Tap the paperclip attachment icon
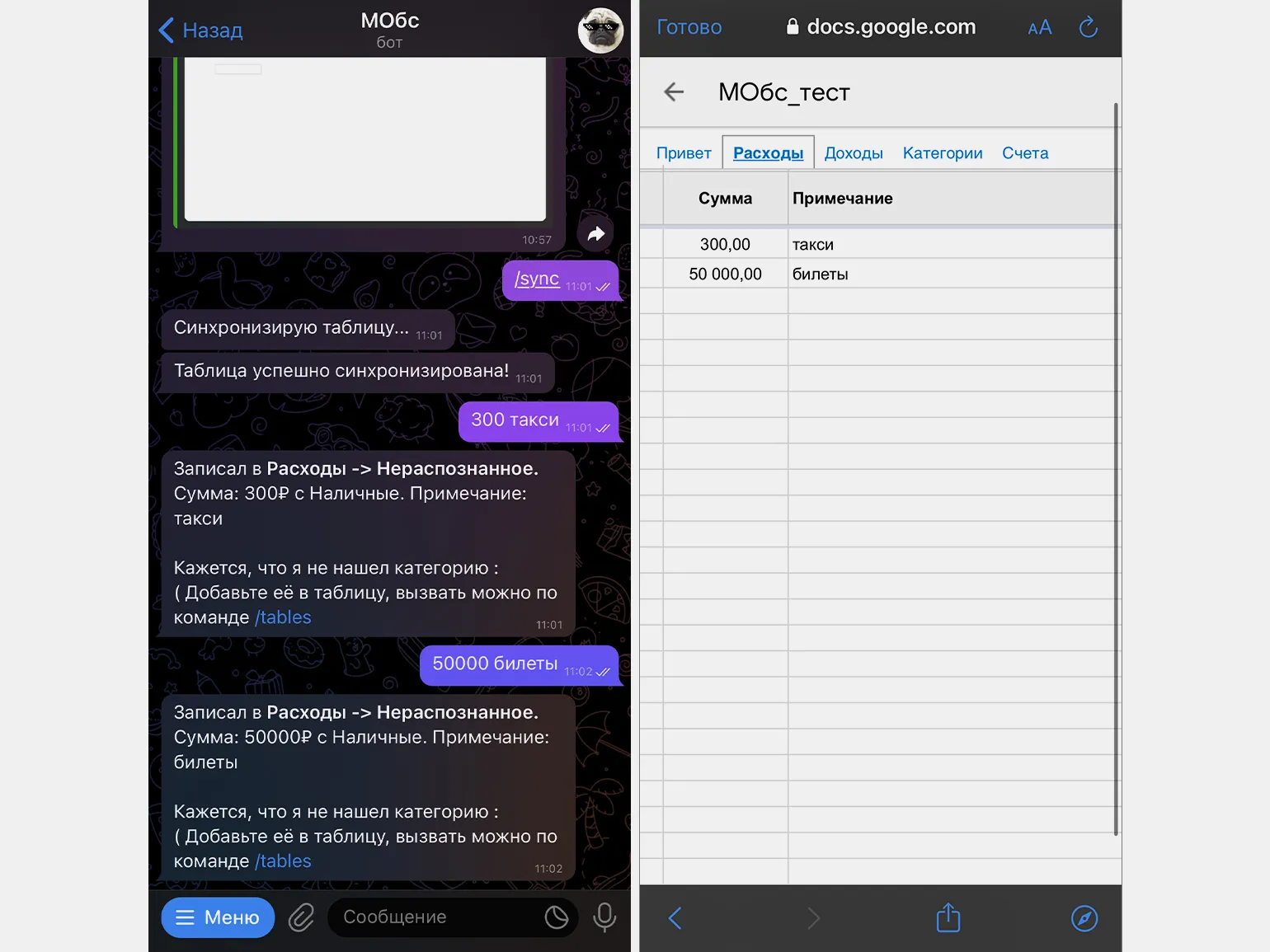This screenshot has width=1270, height=952. (301, 917)
